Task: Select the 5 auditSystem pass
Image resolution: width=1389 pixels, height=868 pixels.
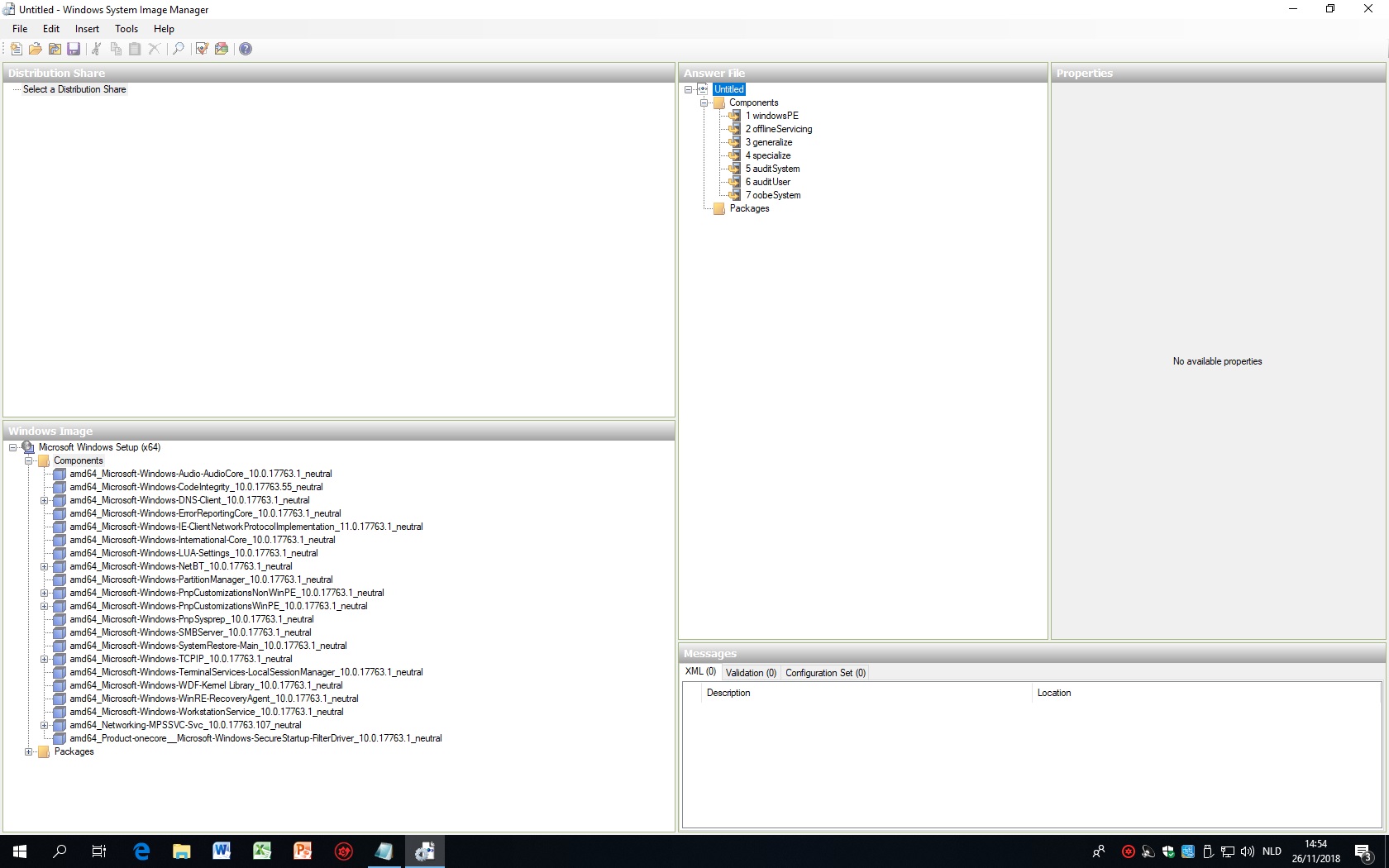Action: pos(773,169)
